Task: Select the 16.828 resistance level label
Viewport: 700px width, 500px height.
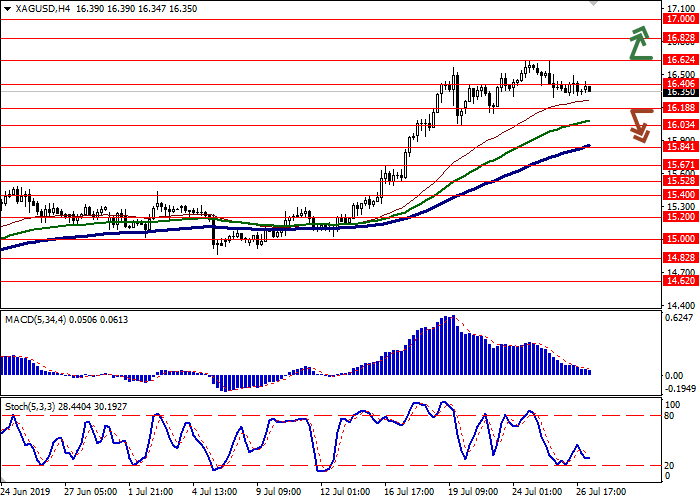Action: coord(679,38)
